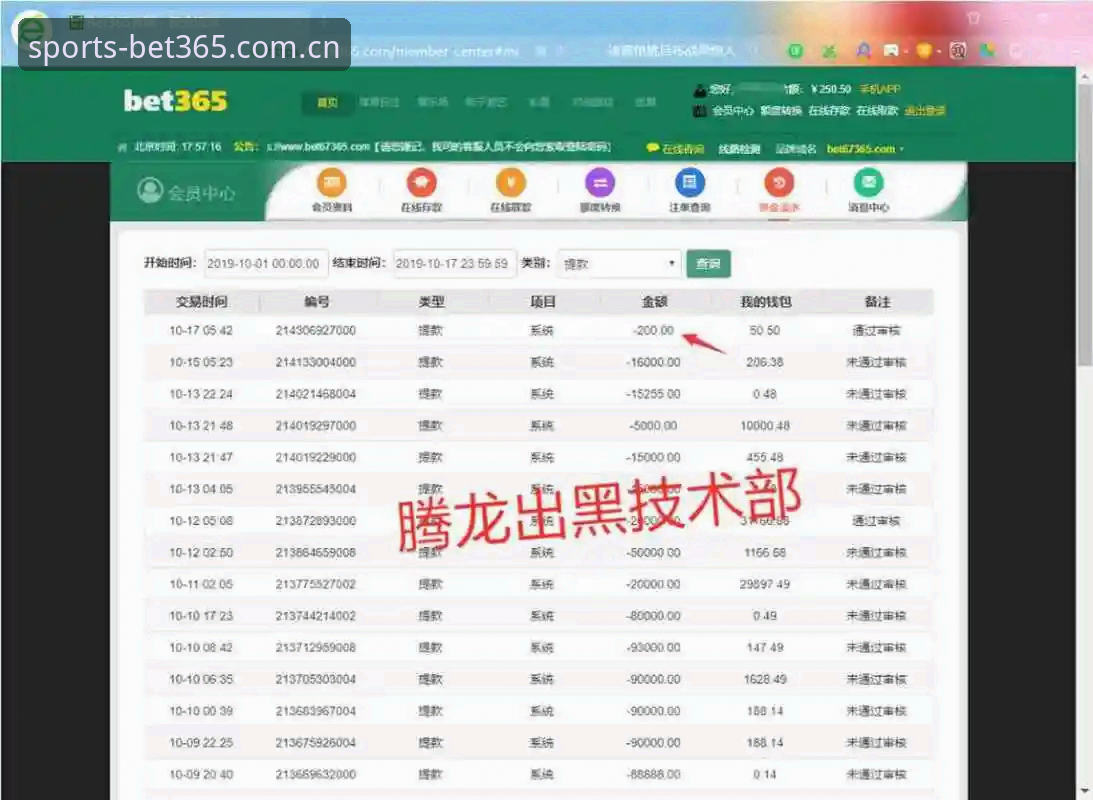This screenshot has height=800, width=1093.
Task: Open the orange 在线取款 yen icon
Action: 510,183
